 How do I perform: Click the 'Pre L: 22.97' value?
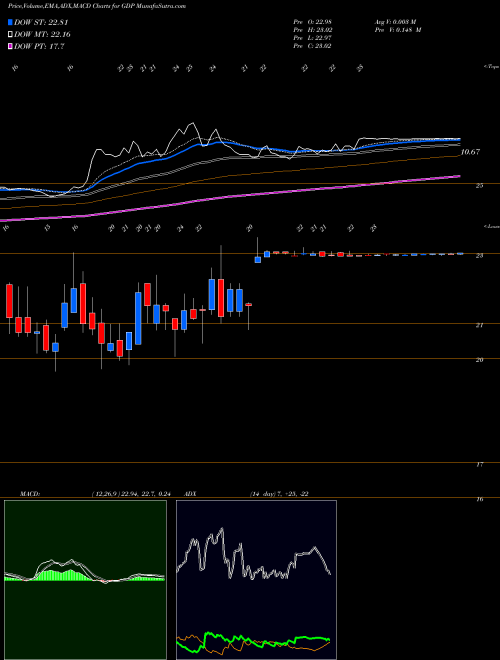(x=312, y=38)
